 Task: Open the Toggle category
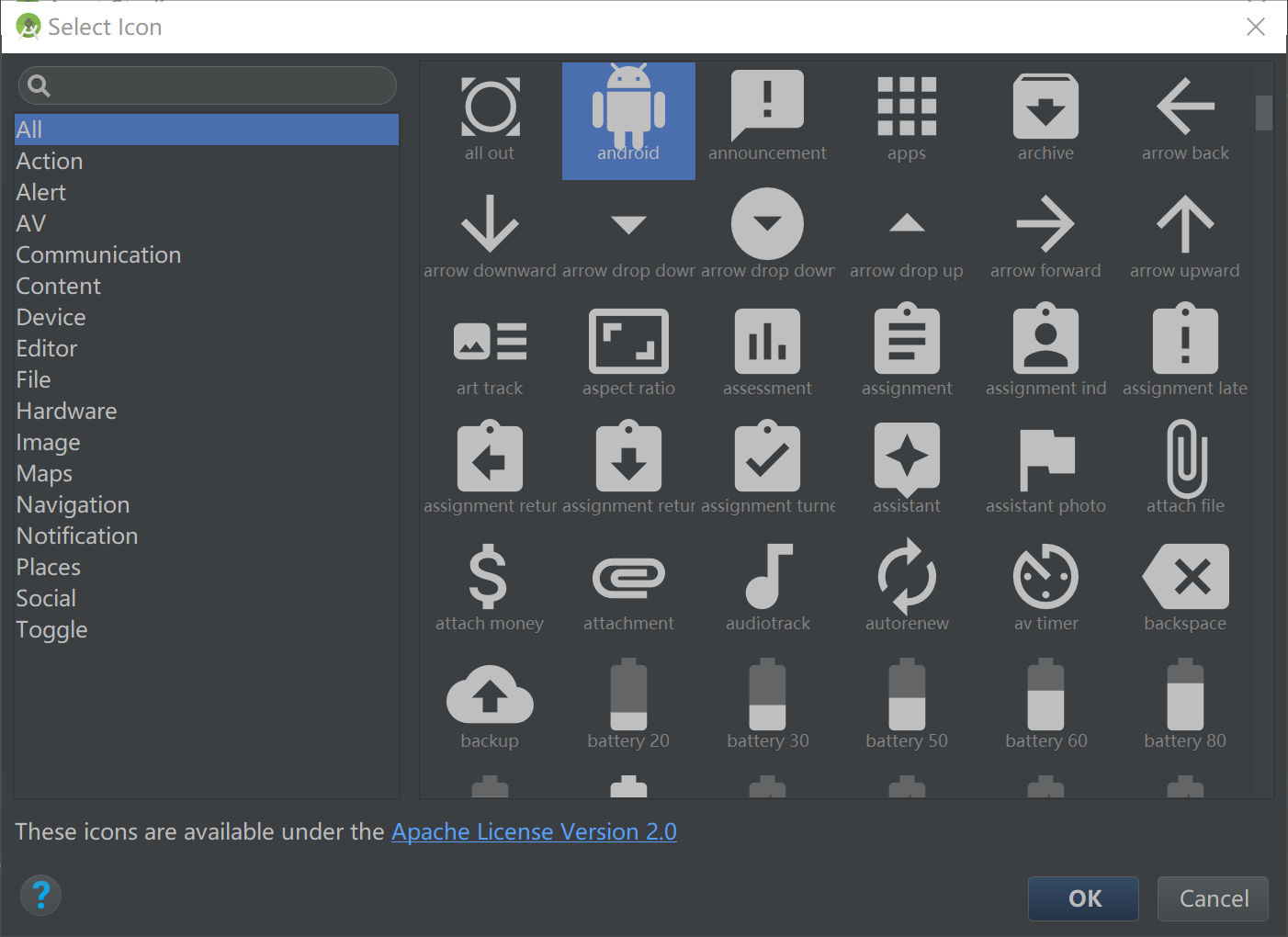click(207, 629)
